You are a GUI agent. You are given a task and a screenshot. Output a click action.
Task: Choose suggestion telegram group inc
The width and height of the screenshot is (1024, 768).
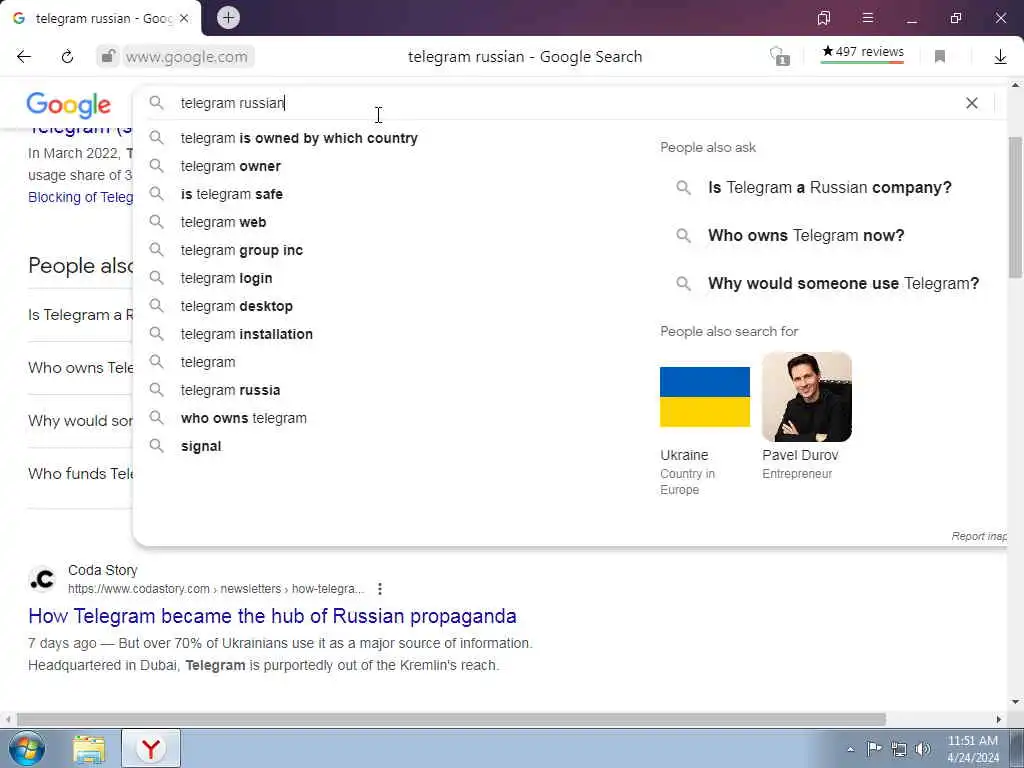coord(242,251)
